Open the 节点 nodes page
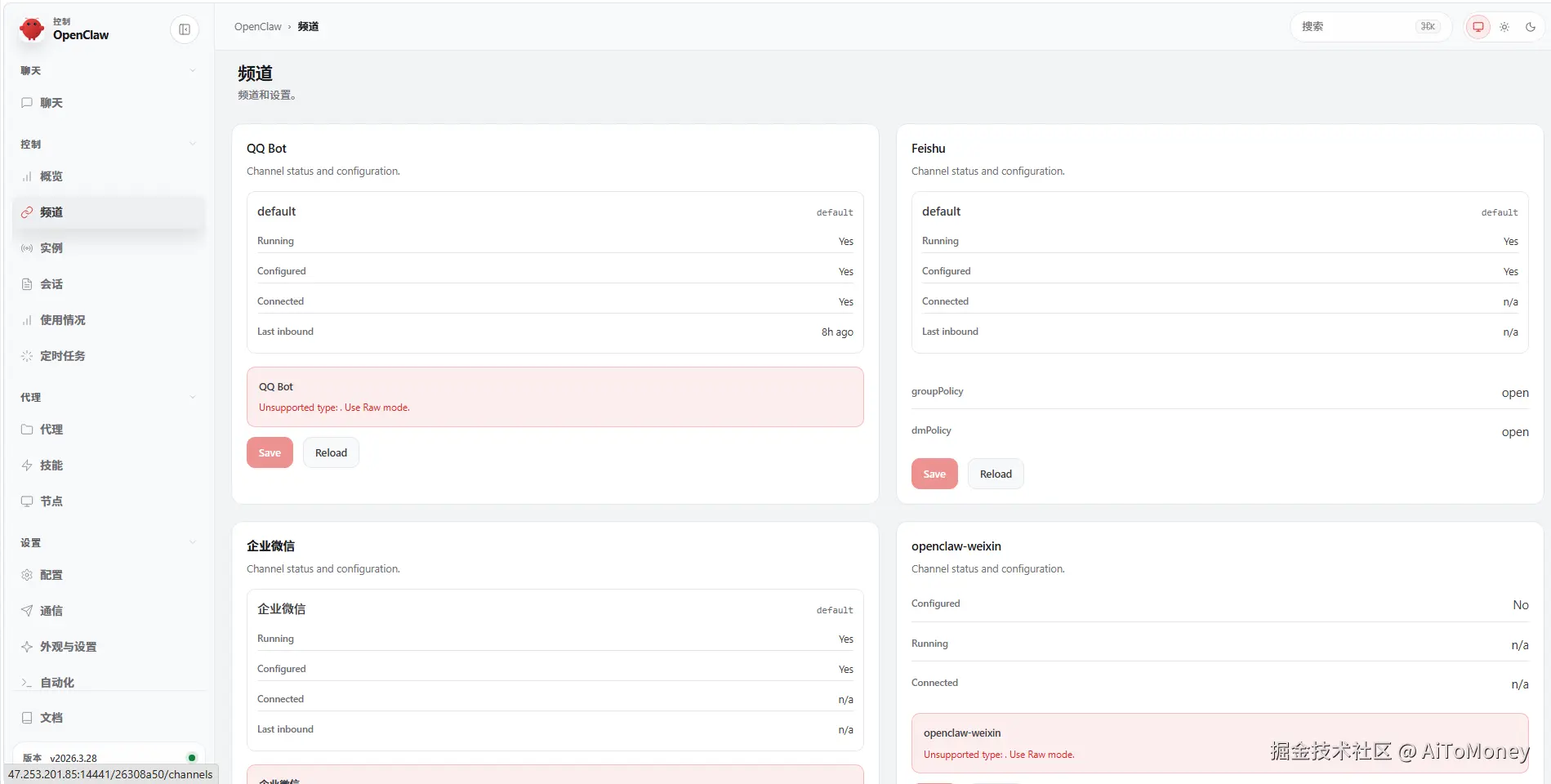The width and height of the screenshot is (1551, 784). pos(109,501)
